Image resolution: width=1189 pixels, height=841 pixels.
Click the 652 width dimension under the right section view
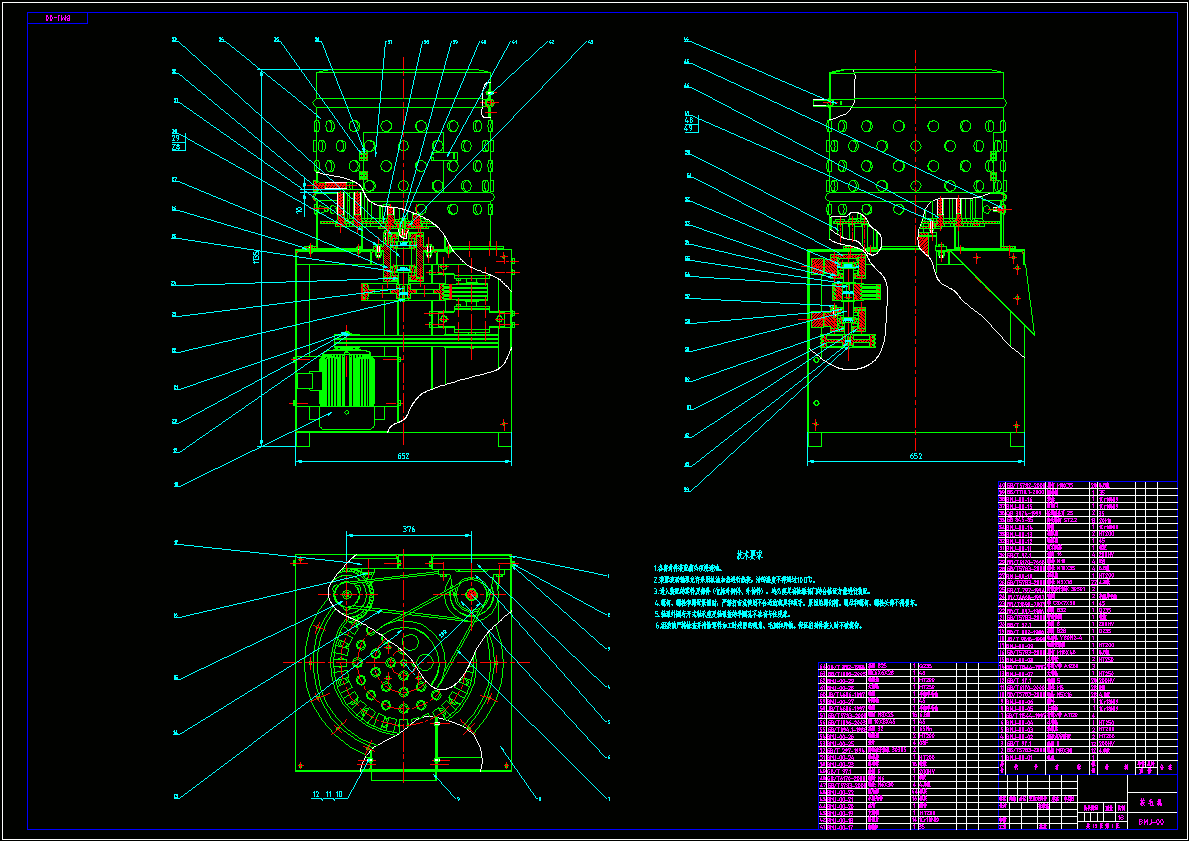pos(915,457)
